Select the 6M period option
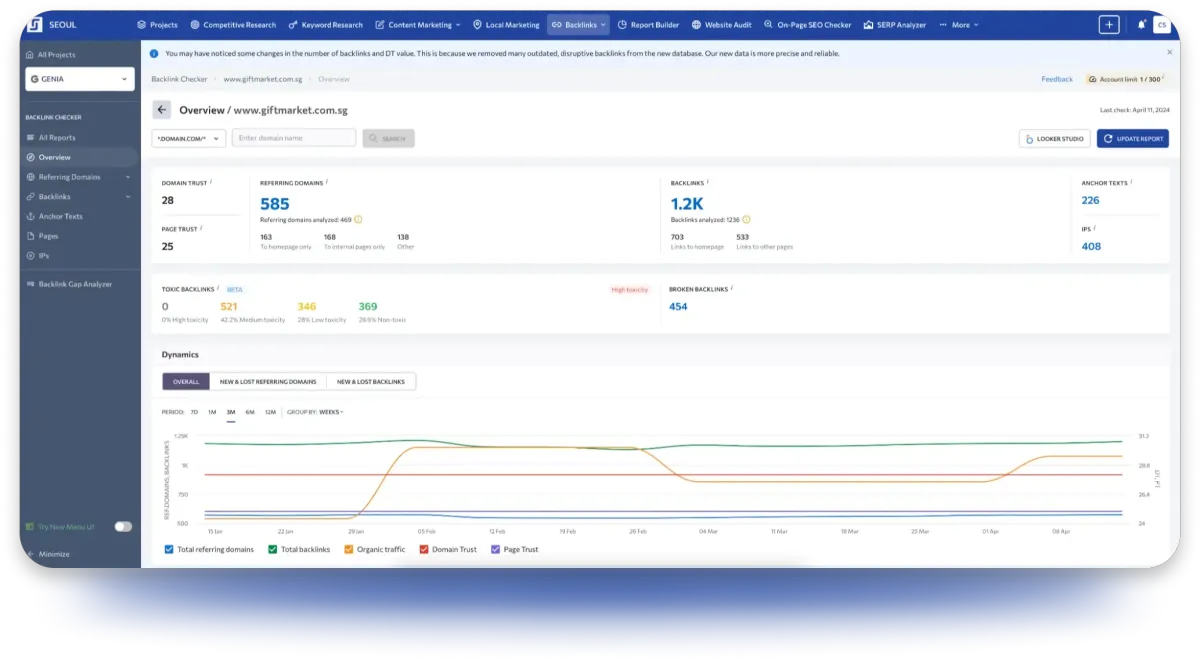The width and height of the screenshot is (1200, 662). coord(250,412)
